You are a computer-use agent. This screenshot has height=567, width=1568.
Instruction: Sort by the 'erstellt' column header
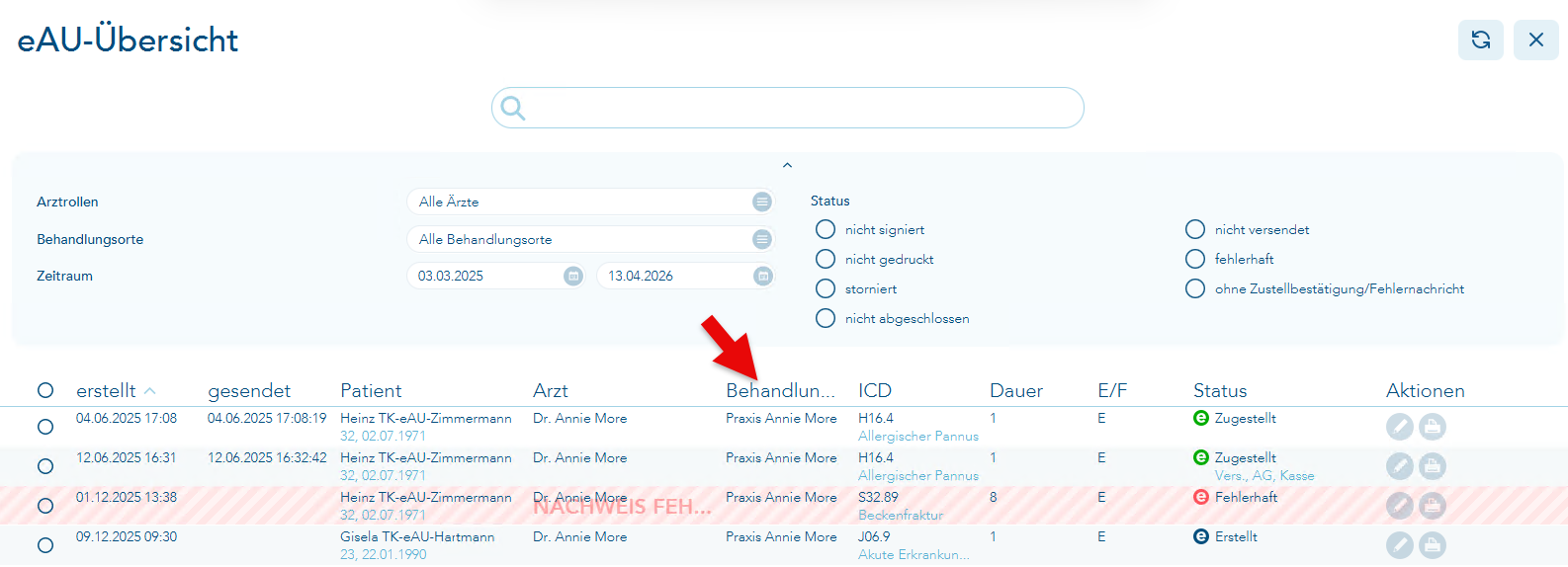pos(106,390)
